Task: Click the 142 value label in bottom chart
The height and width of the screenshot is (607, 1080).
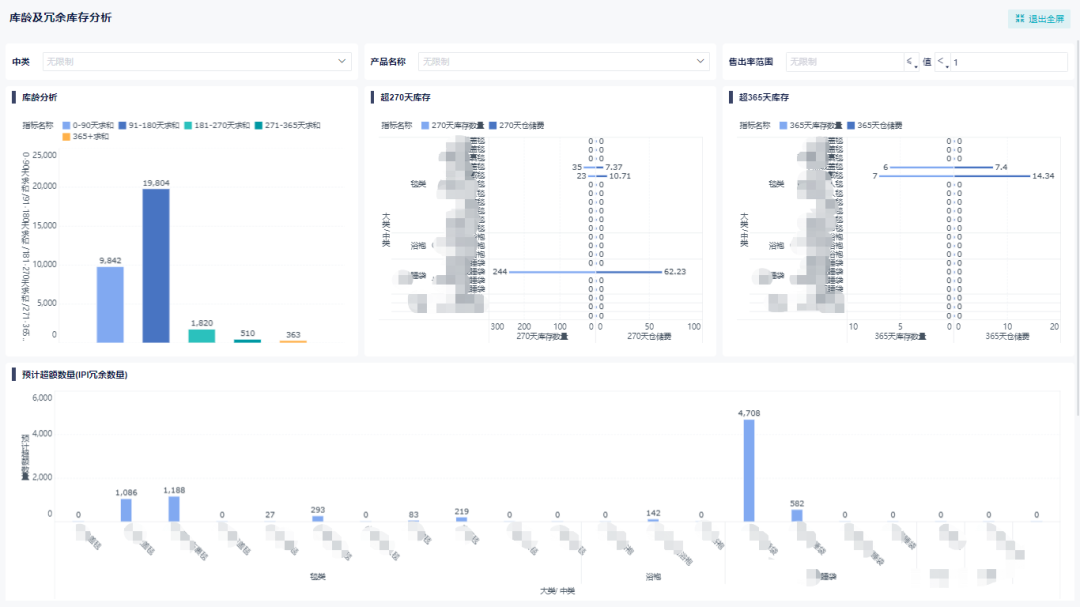Action: (x=653, y=513)
